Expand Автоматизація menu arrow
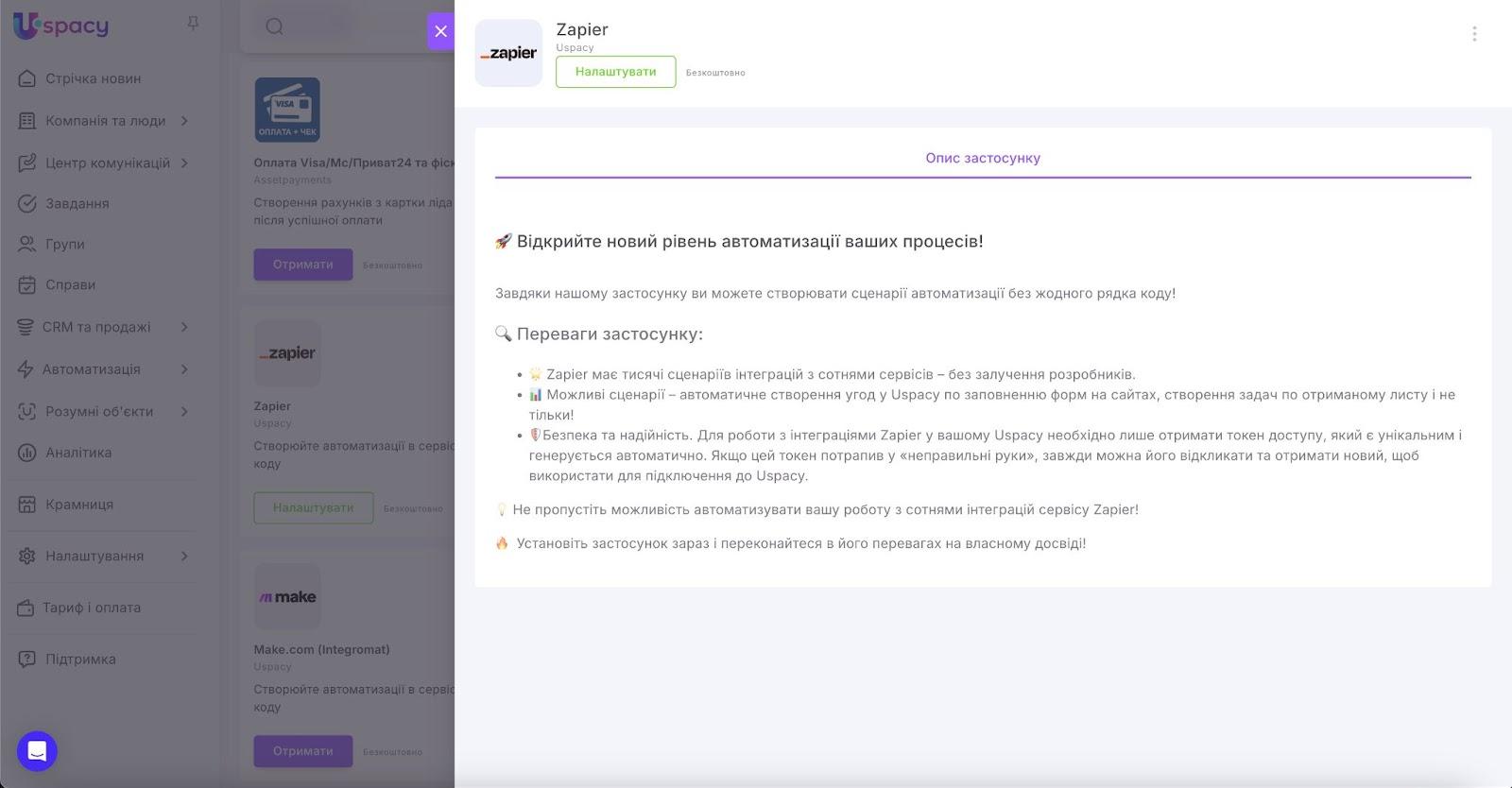 (184, 369)
